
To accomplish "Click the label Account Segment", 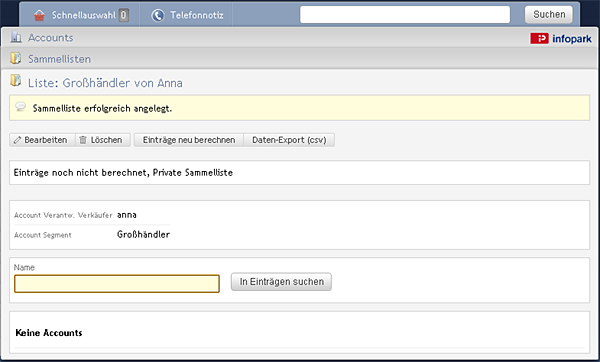I will pos(43,235).
